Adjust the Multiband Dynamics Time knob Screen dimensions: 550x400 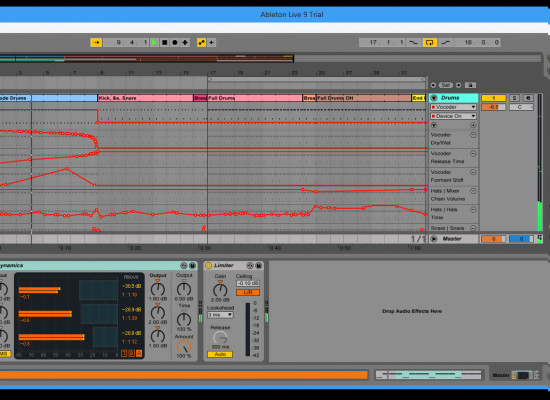point(184,319)
